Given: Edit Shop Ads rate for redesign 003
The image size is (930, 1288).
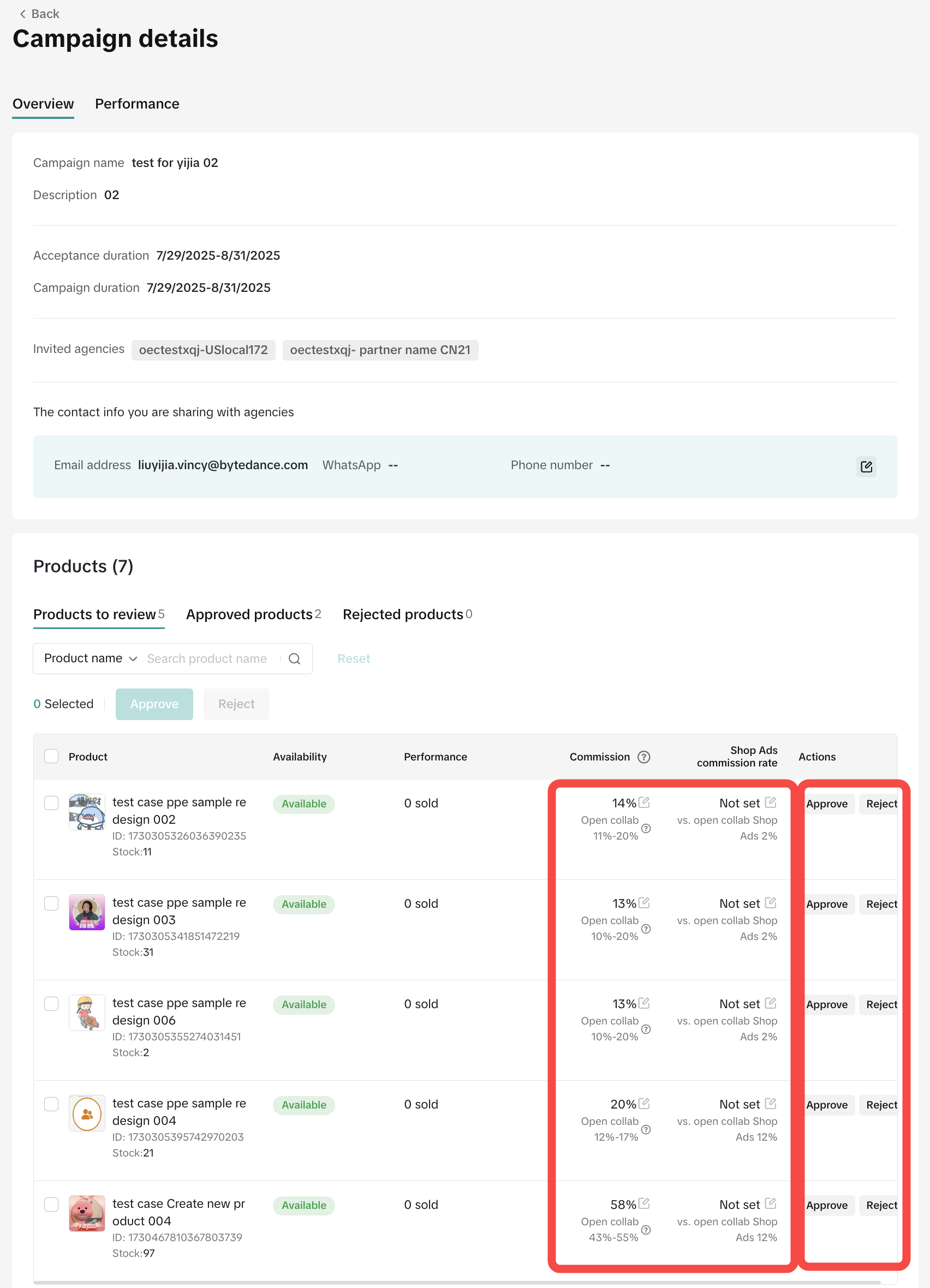Looking at the screenshot, I should click(x=770, y=902).
